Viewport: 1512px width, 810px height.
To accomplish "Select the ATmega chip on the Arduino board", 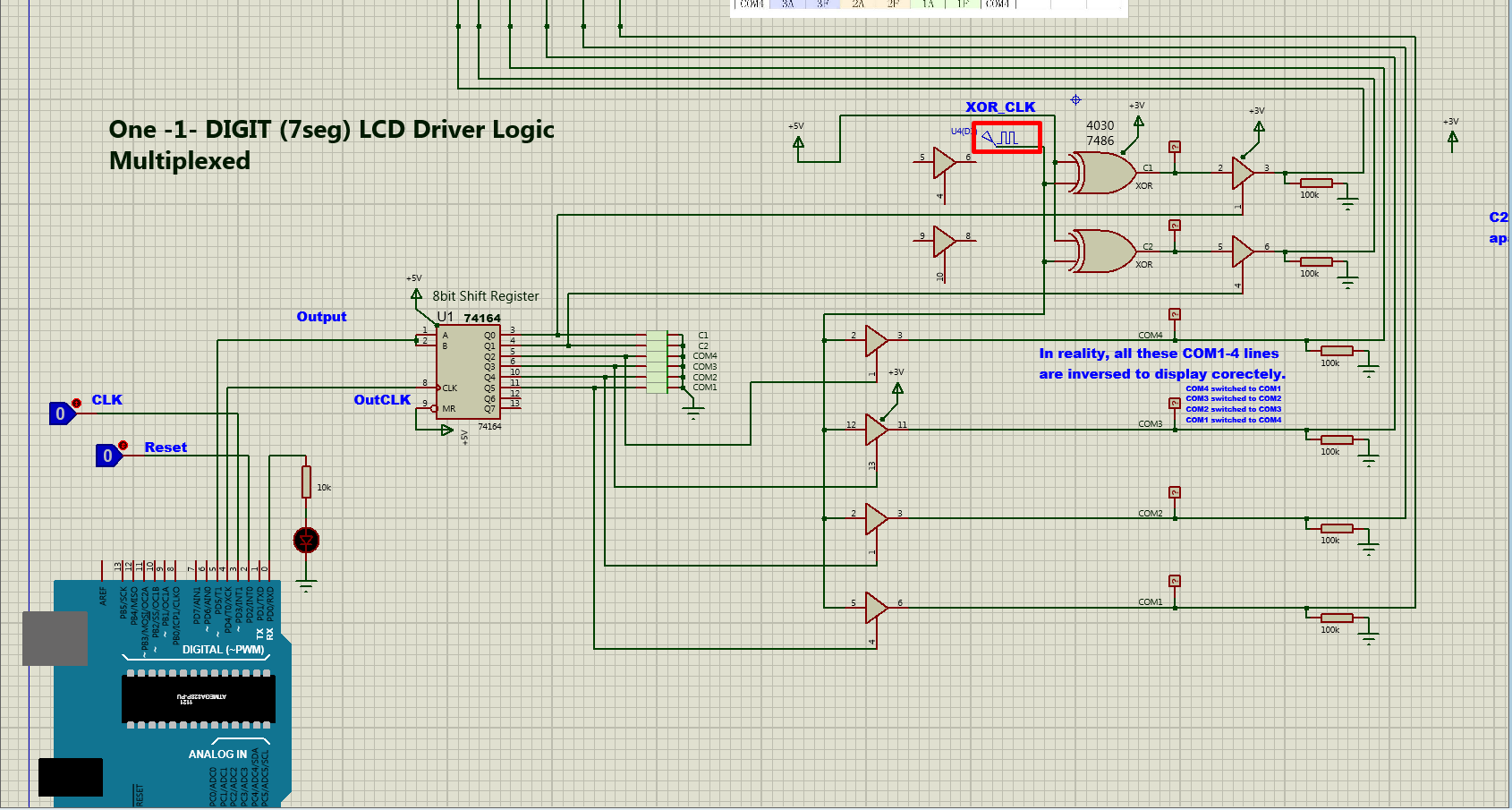I will [x=199, y=698].
